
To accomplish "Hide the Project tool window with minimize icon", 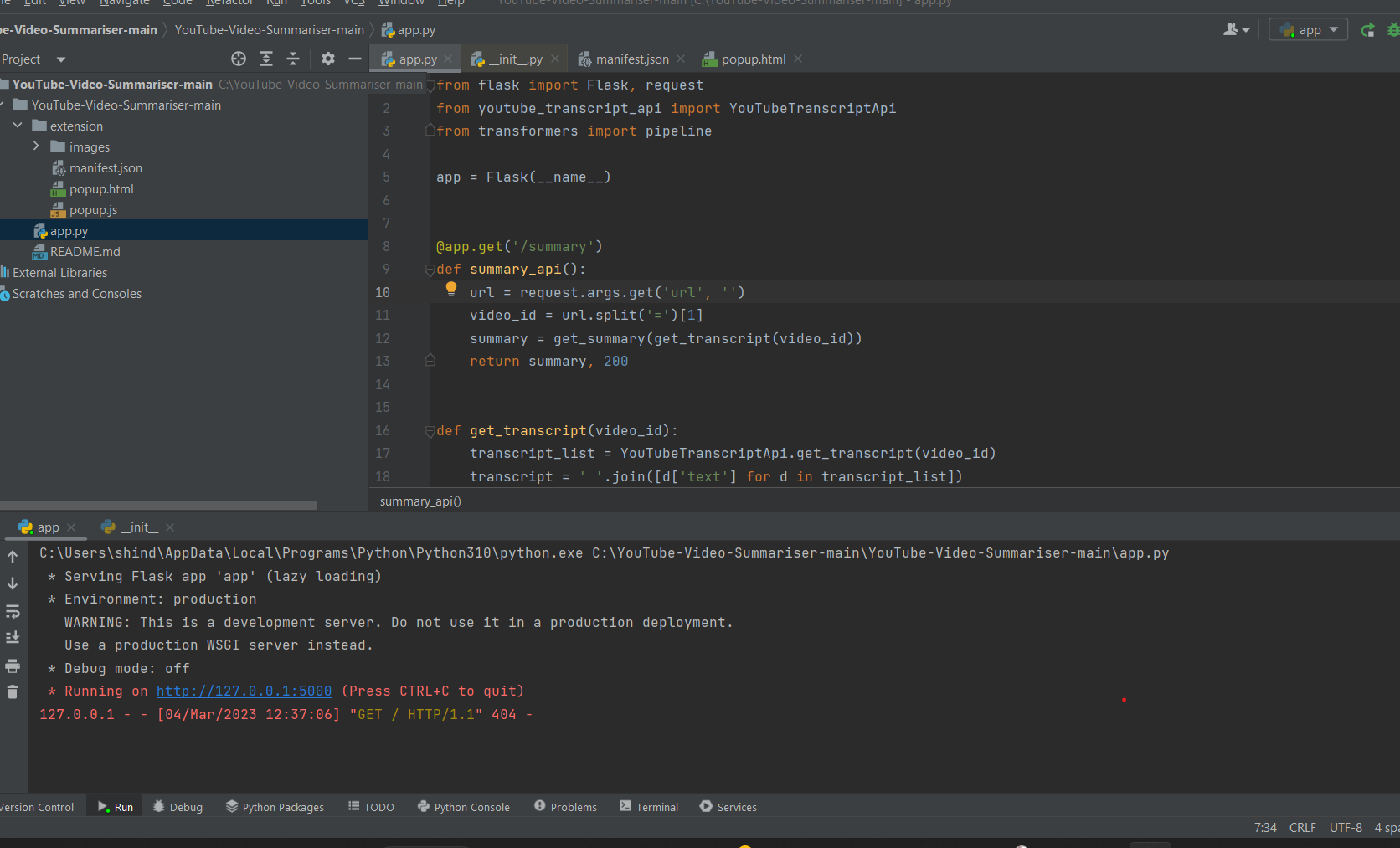I will (355, 59).
